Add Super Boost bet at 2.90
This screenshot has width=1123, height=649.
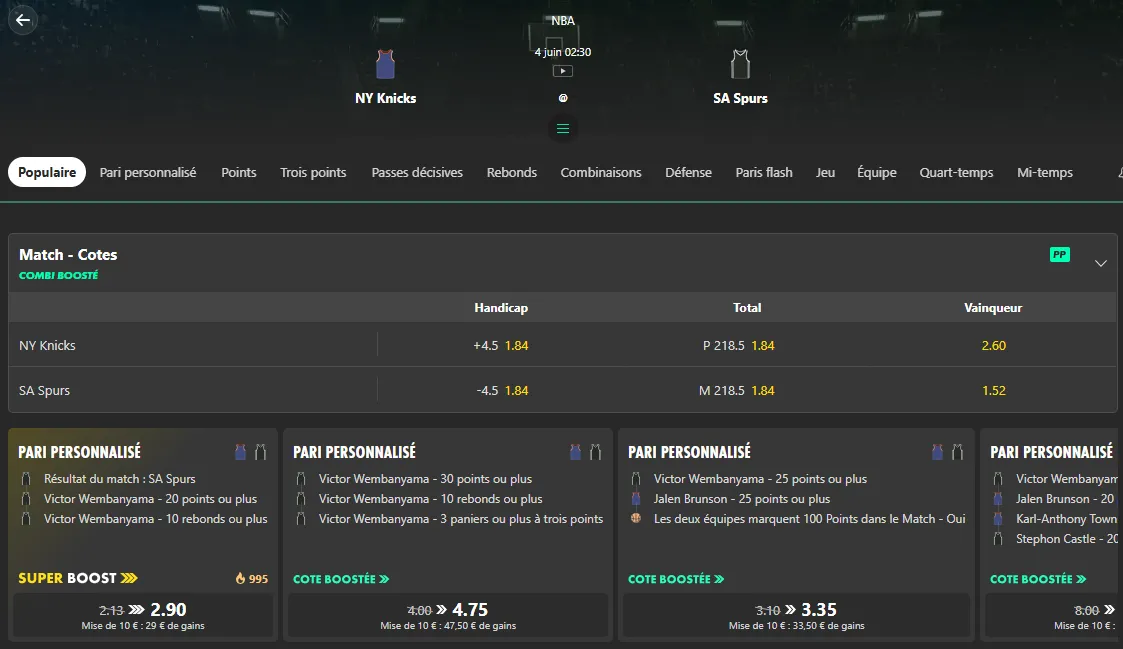(x=143, y=615)
